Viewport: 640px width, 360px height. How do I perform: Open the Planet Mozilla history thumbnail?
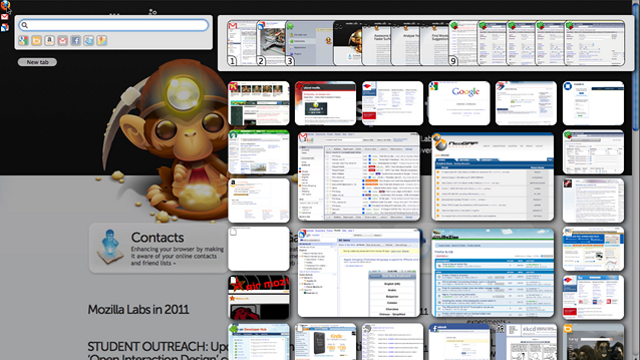coord(325,103)
